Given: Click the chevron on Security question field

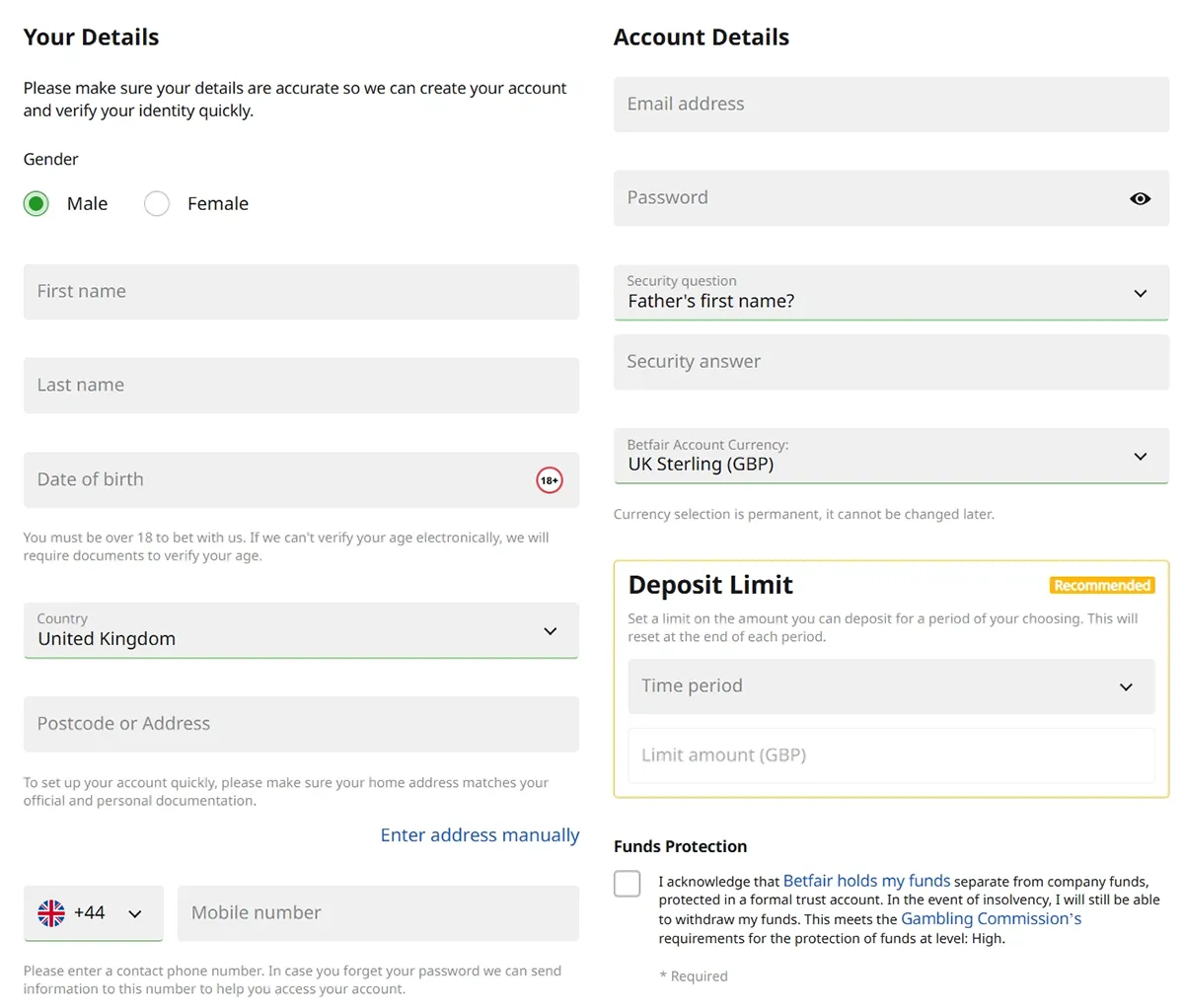Looking at the screenshot, I should click(x=1140, y=293).
